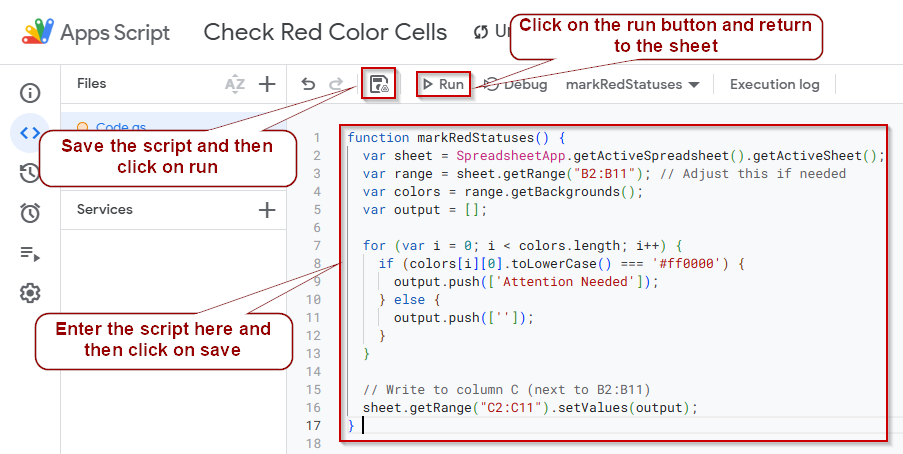Open Project Settings gear icon
The height and width of the screenshot is (454, 903).
pos(30,293)
